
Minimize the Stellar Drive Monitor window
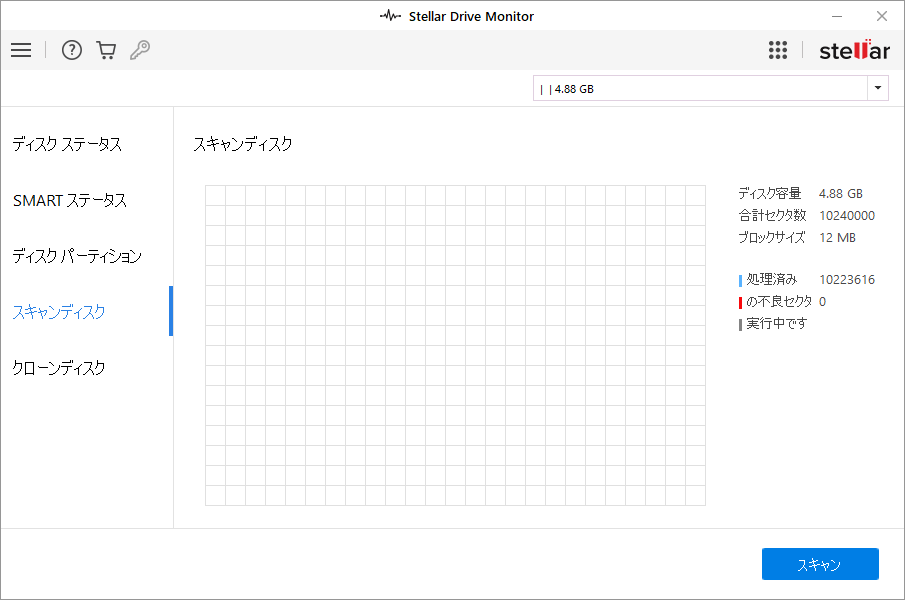pyautogui.click(x=836, y=16)
